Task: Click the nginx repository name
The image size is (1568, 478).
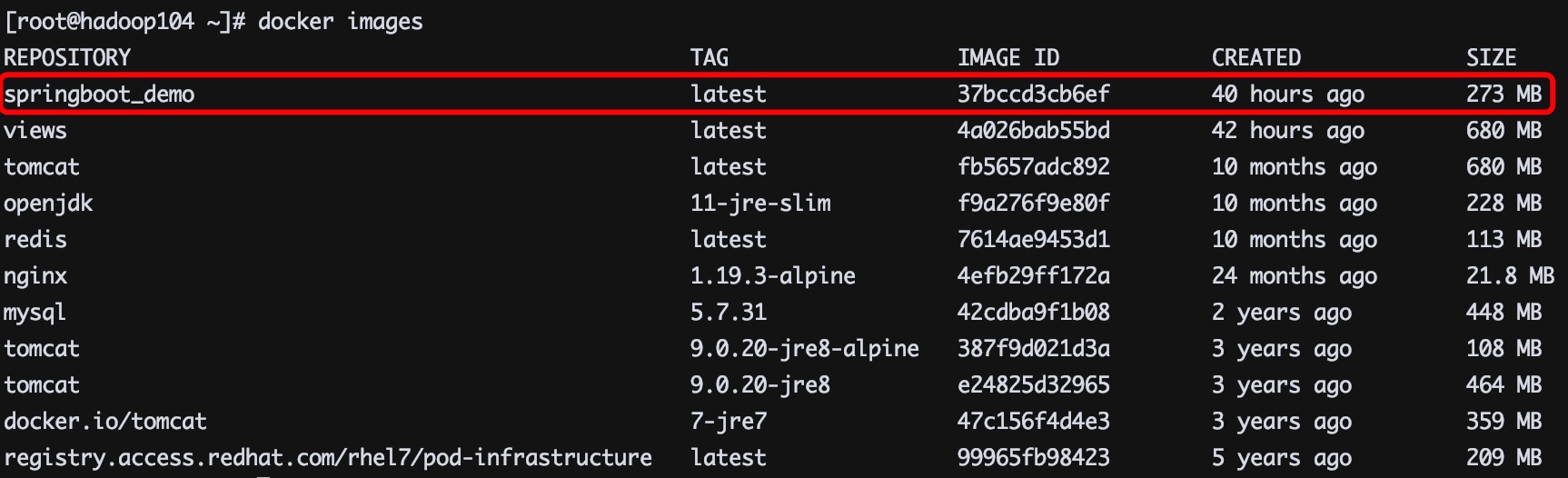Action: [x=35, y=276]
